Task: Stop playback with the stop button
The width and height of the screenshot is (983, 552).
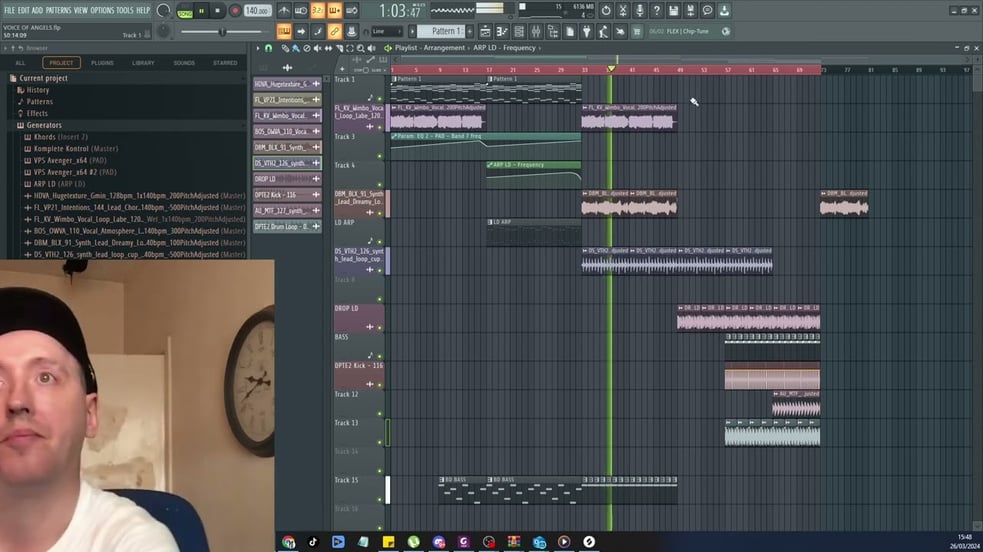Action: [x=218, y=11]
